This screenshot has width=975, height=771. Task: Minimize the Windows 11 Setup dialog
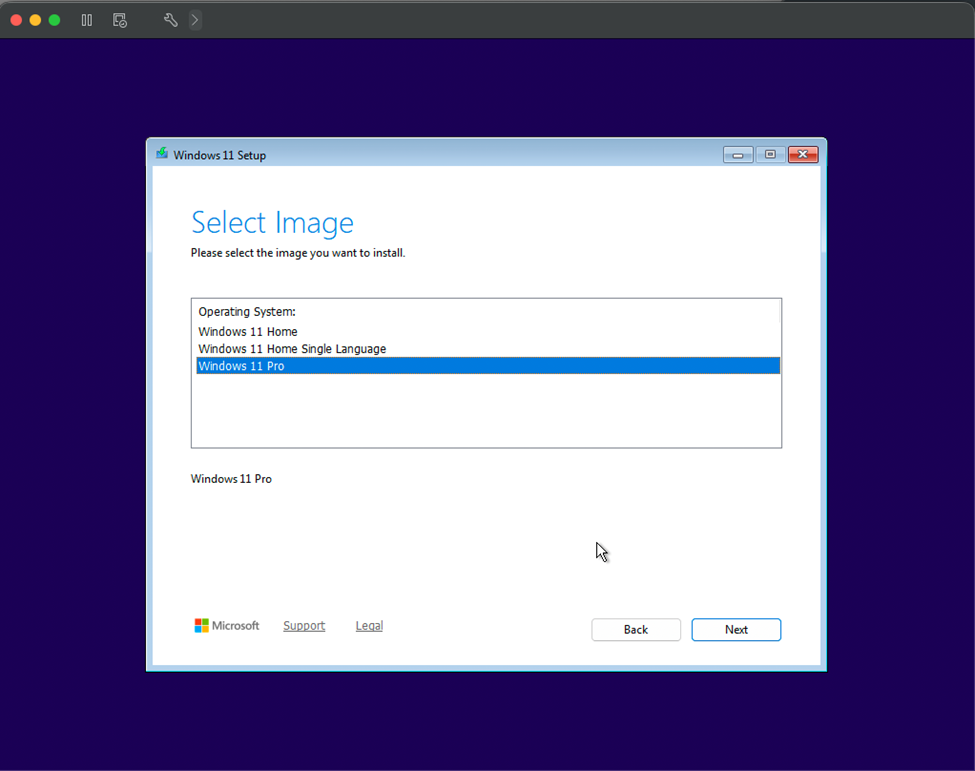coord(738,155)
